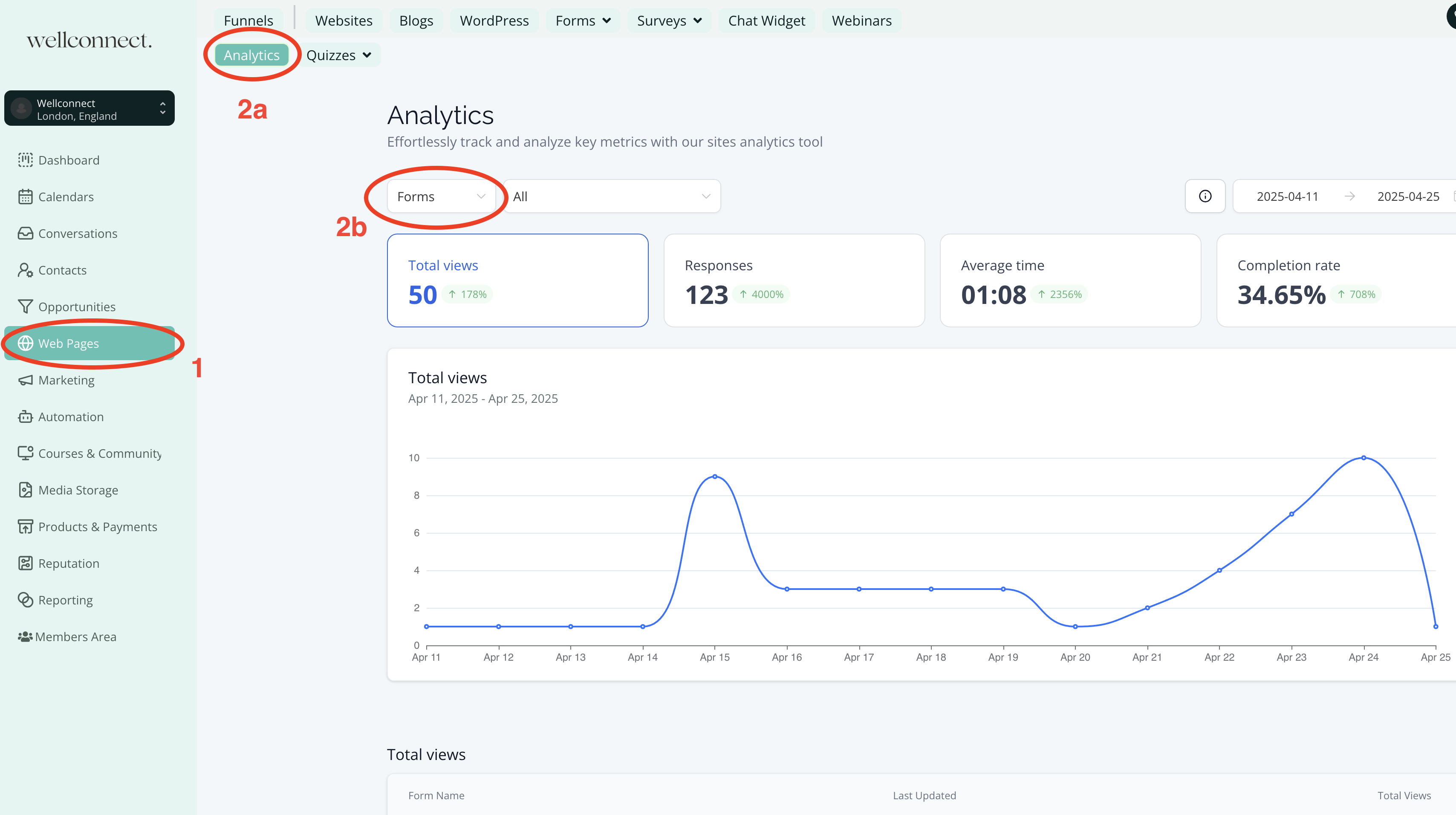Open the Media Storage icon
Image resolution: width=1456 pixels, height=815 pixels.
pyautogui.click(x=25, y=490)
